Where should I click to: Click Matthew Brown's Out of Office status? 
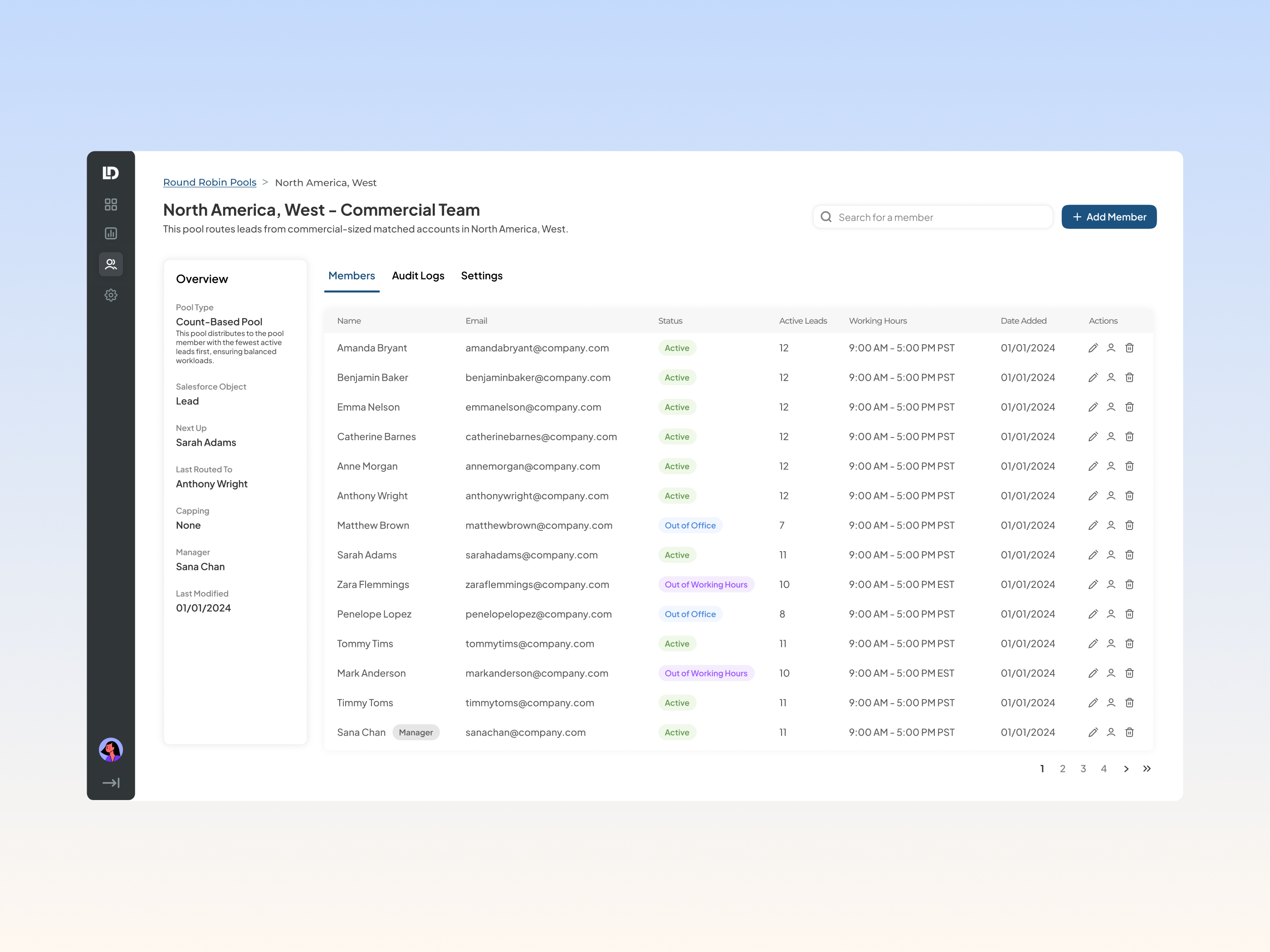[690, 525]
